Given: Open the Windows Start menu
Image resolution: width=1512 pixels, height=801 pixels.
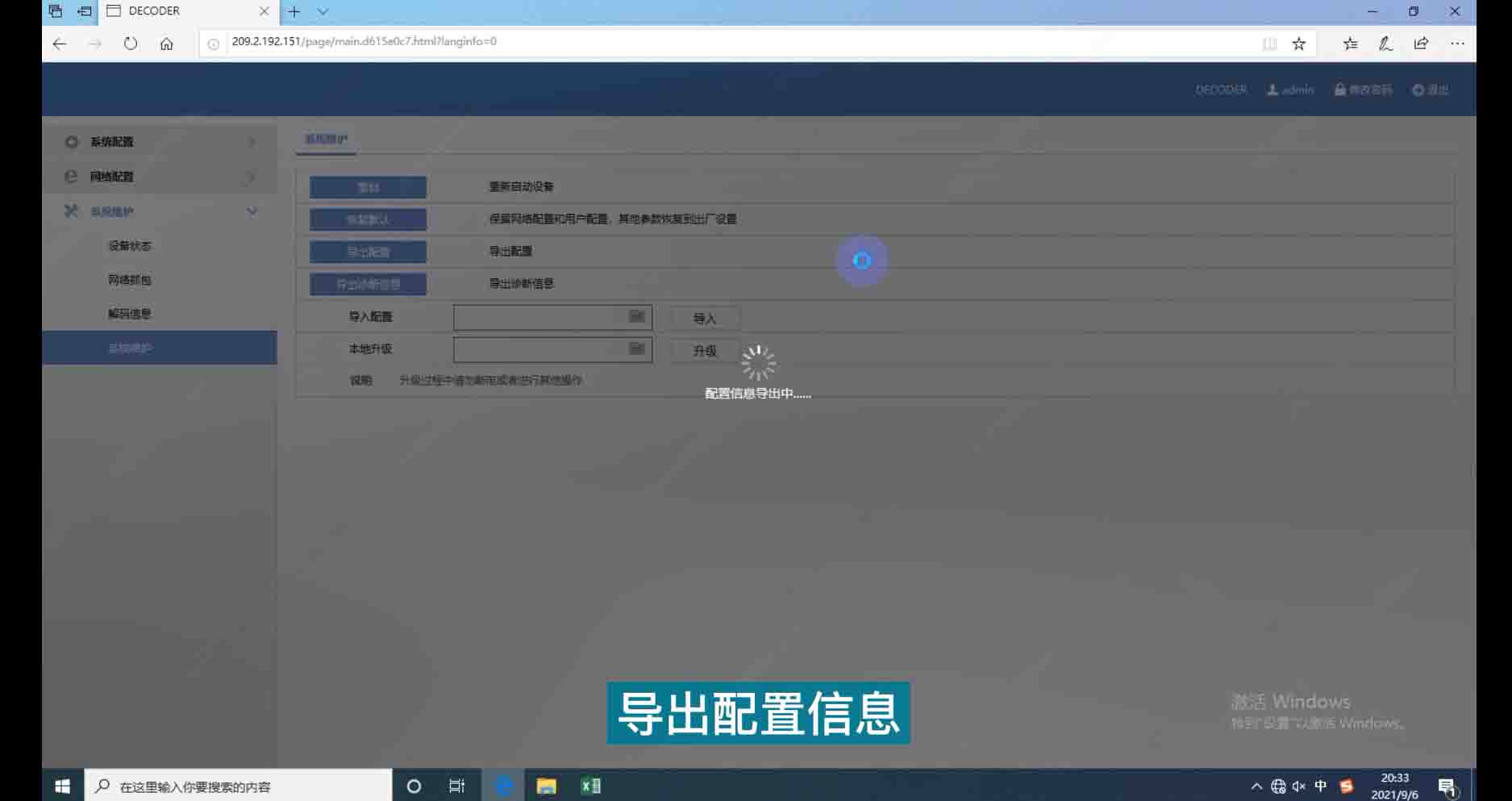Looking at the screenshot, I should (63, 786).
